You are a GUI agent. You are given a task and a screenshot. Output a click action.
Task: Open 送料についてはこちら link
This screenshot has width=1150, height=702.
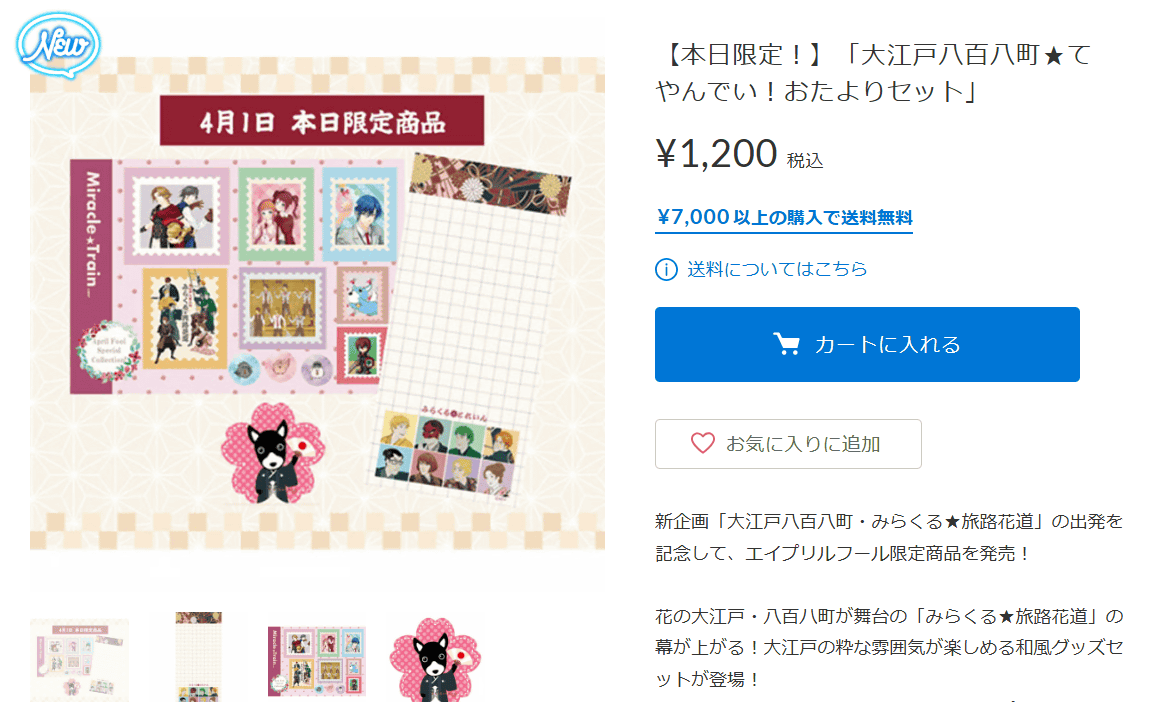tap(777, 269)
